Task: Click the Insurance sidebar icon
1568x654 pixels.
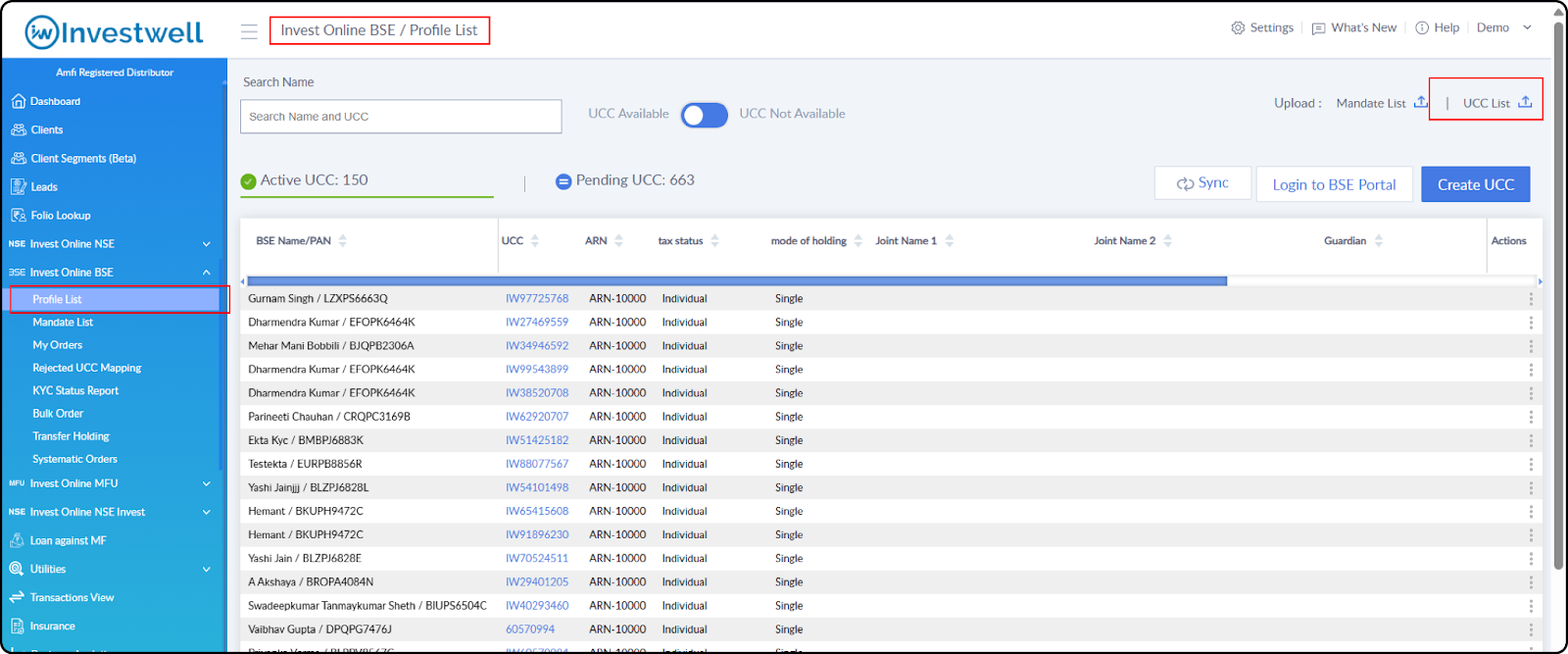Action: [x=18, y=626]
